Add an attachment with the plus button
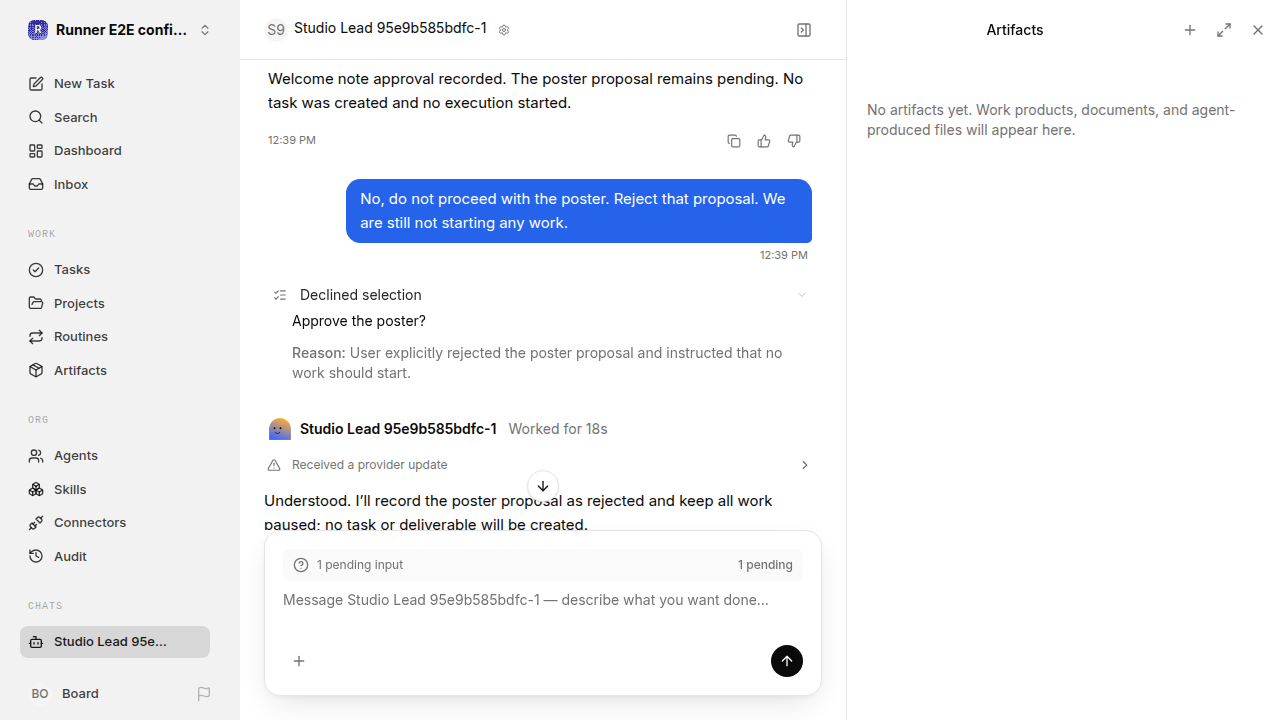 pyautogui.click(x=299, y=661)
